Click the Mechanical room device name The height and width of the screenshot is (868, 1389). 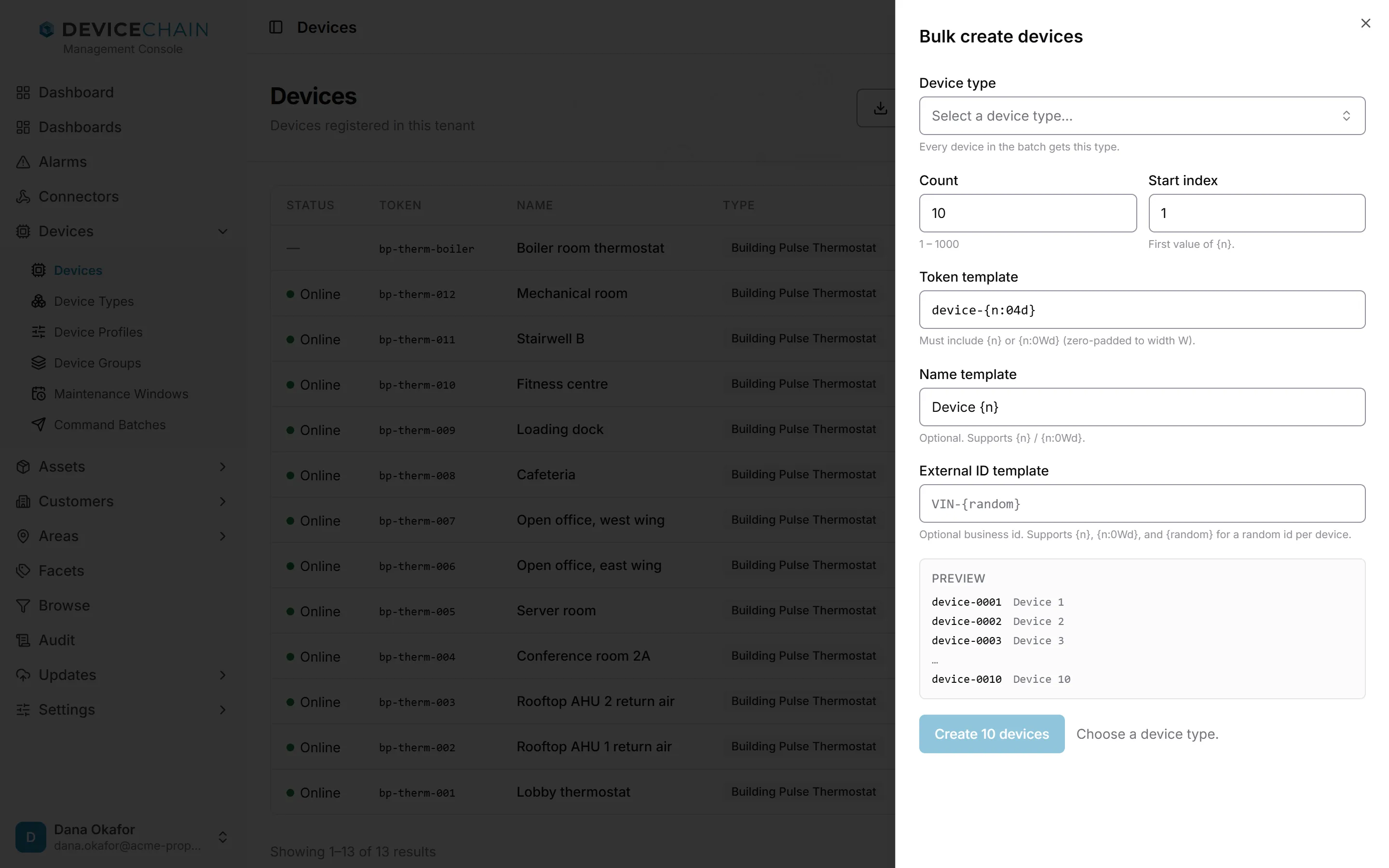coord(572,293)
